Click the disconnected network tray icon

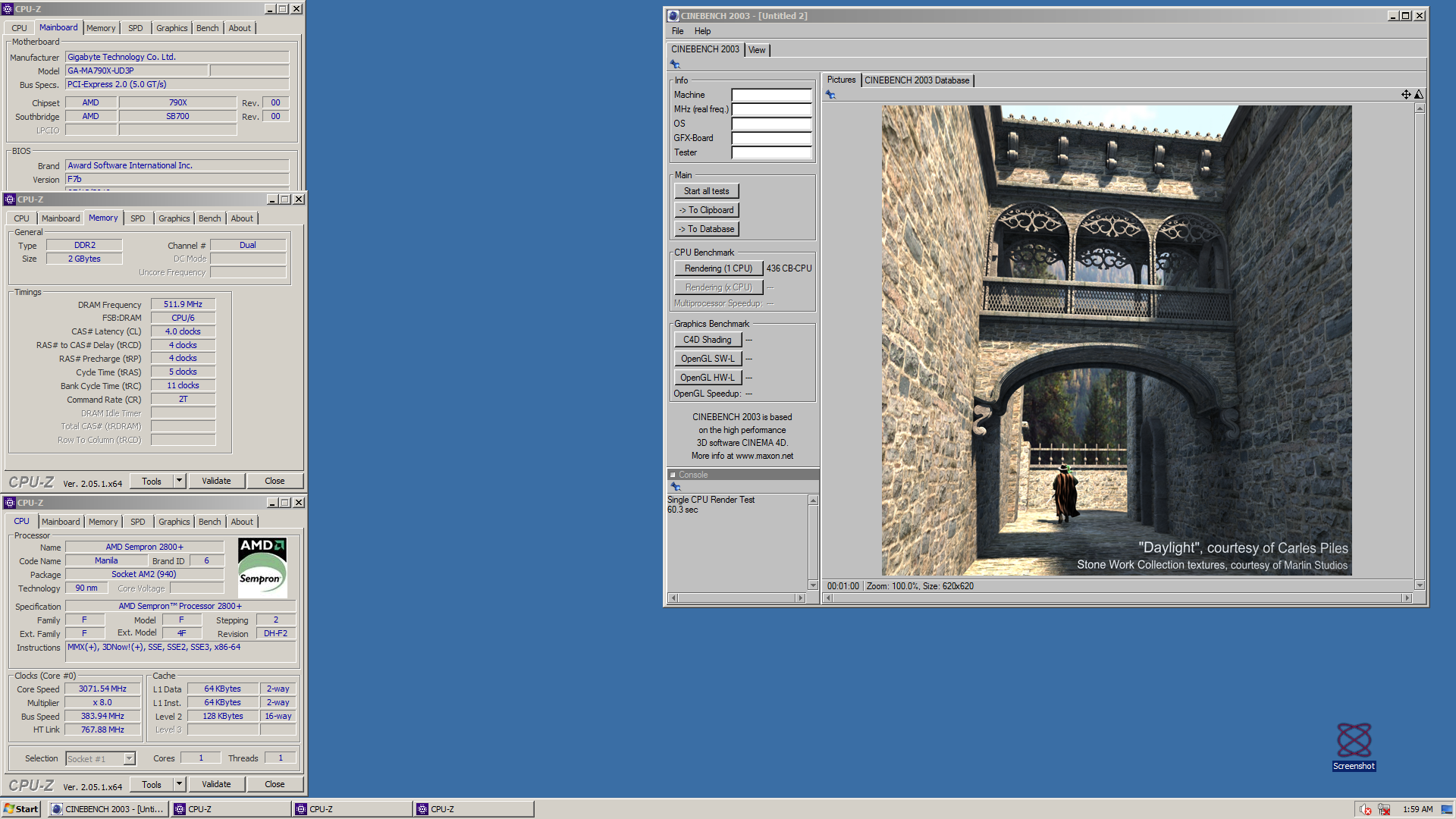pos(1384,809)
